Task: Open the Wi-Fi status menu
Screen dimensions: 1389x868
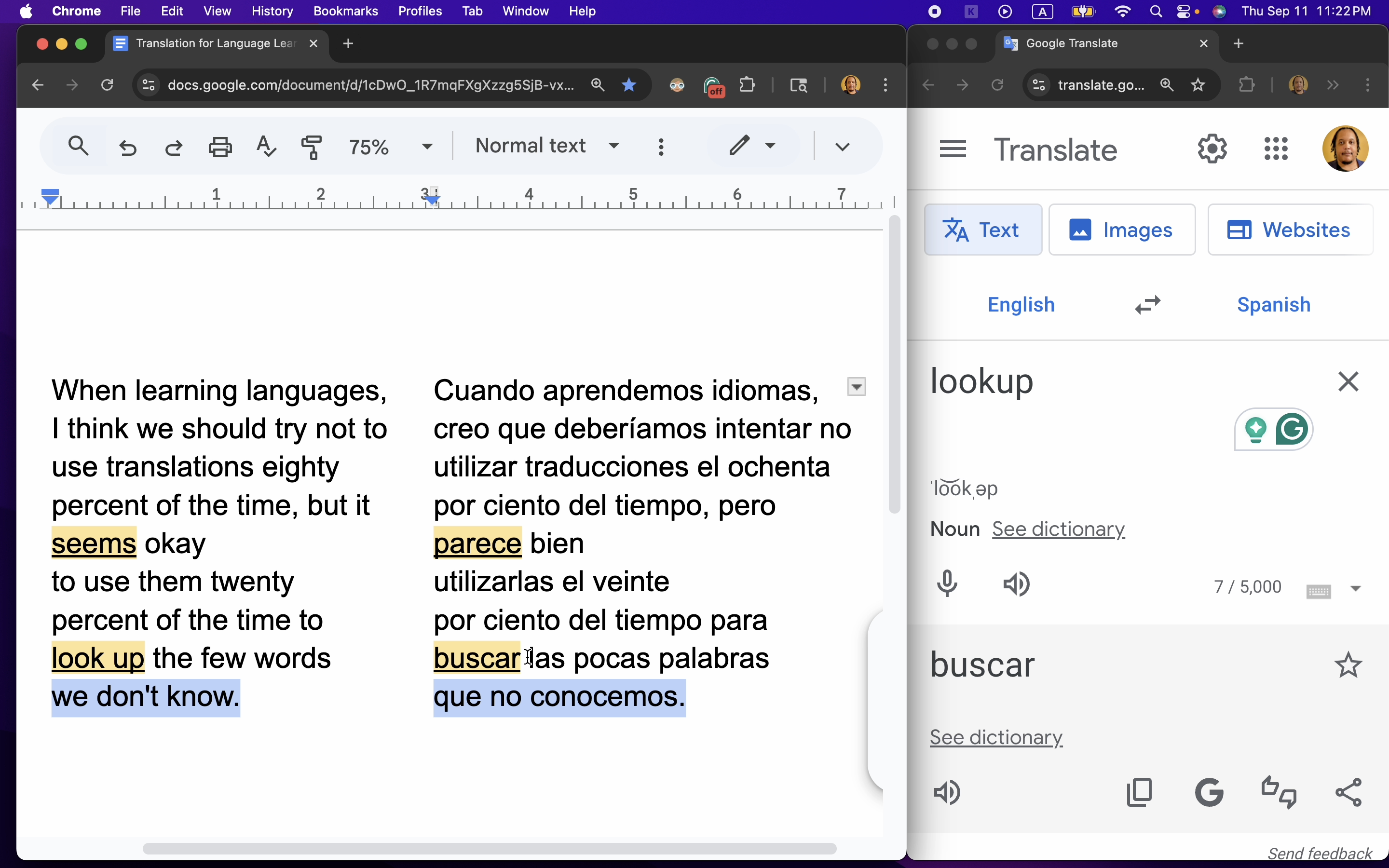Action: click(x=1122, y=12)
